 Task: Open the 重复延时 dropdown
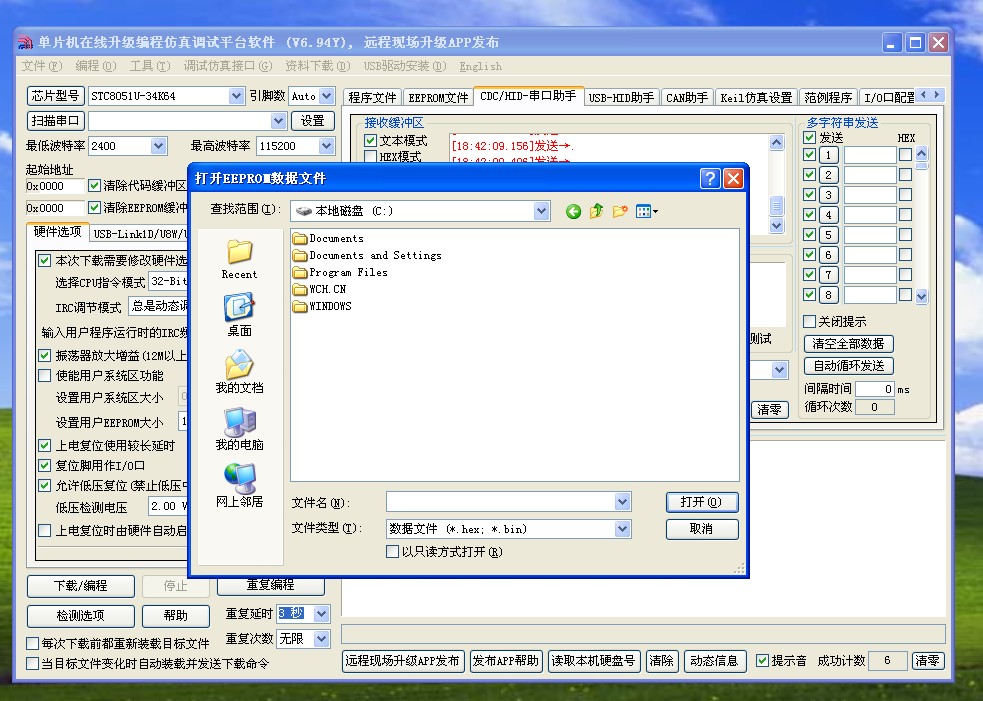point(321,613)
